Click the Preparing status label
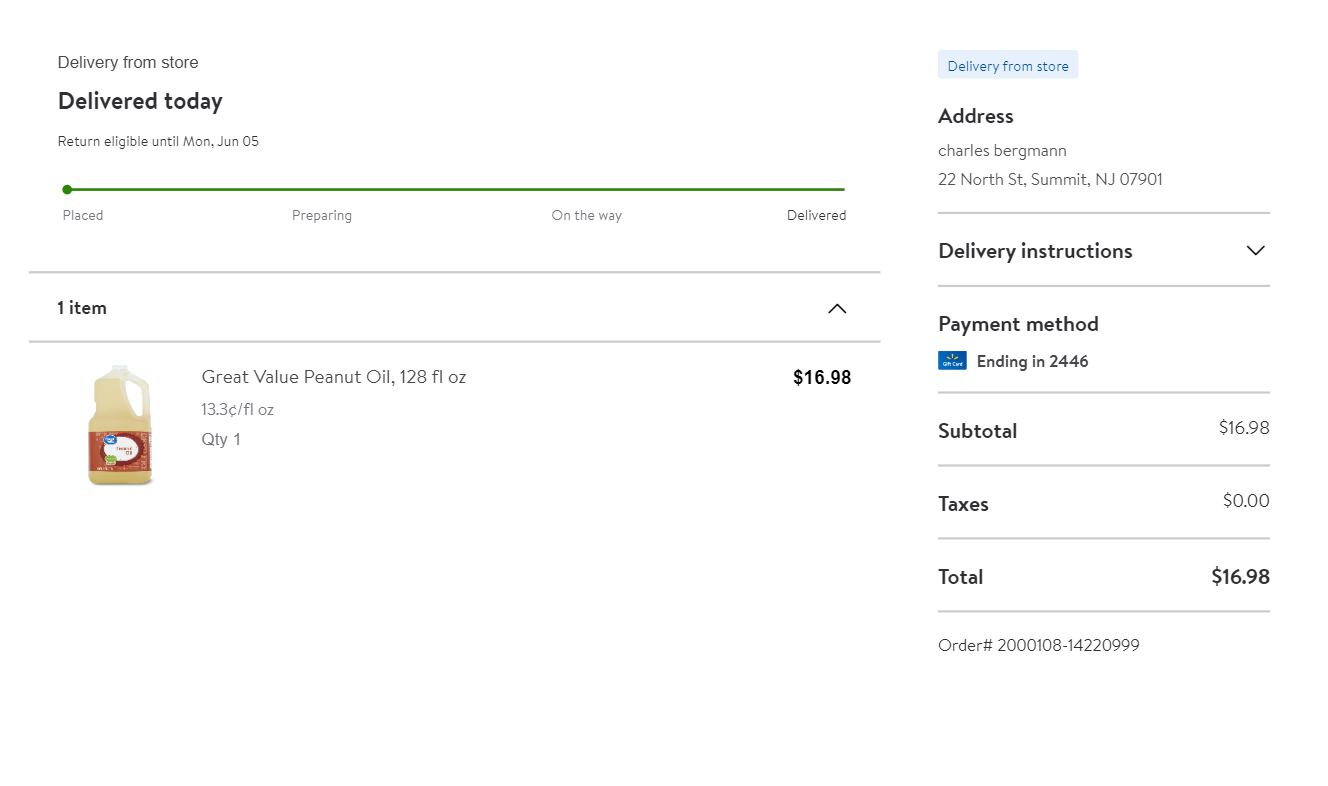This screenshot has width=1328, height=786. (321, 215)
